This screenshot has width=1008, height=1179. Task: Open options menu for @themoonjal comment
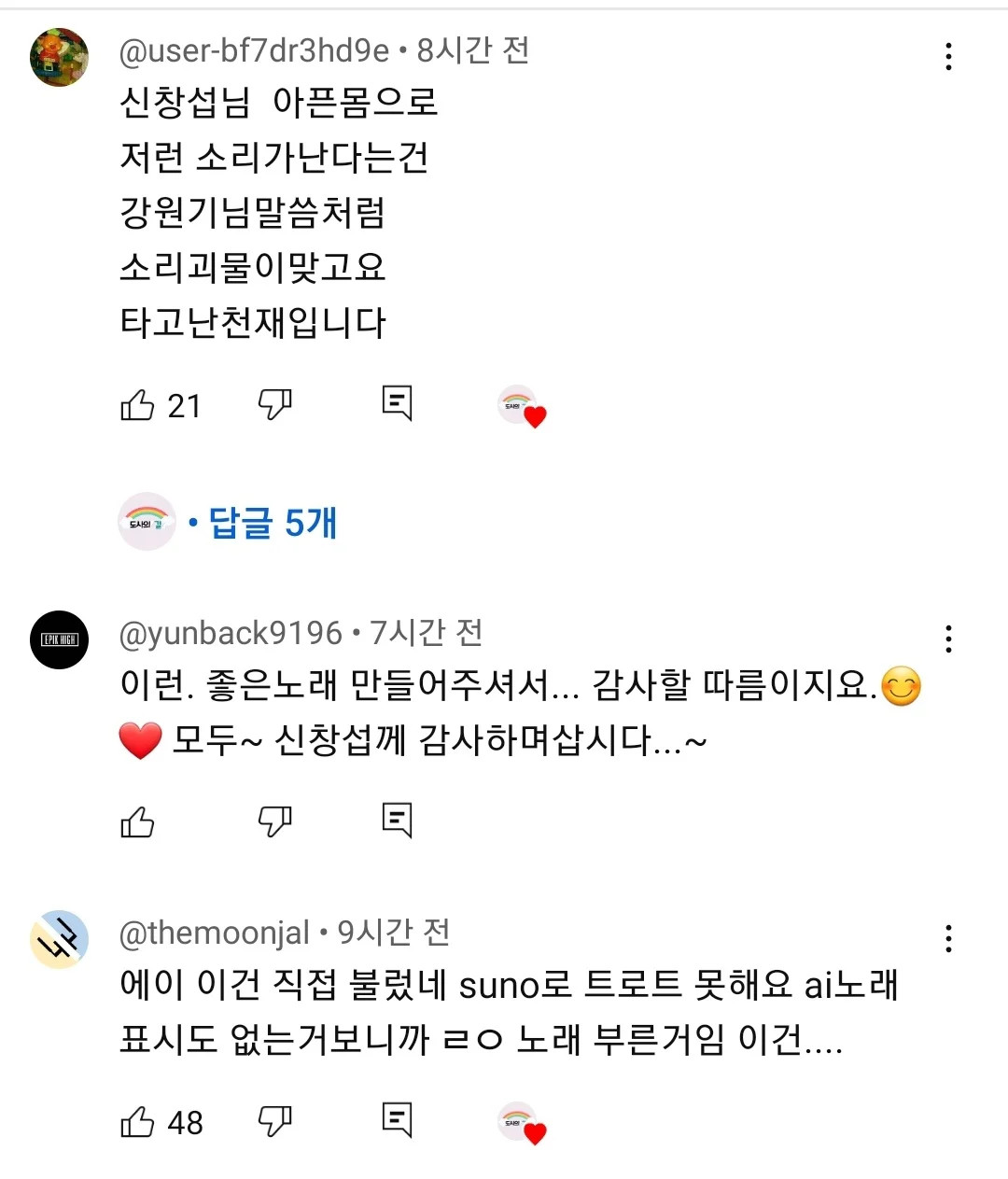948,938
